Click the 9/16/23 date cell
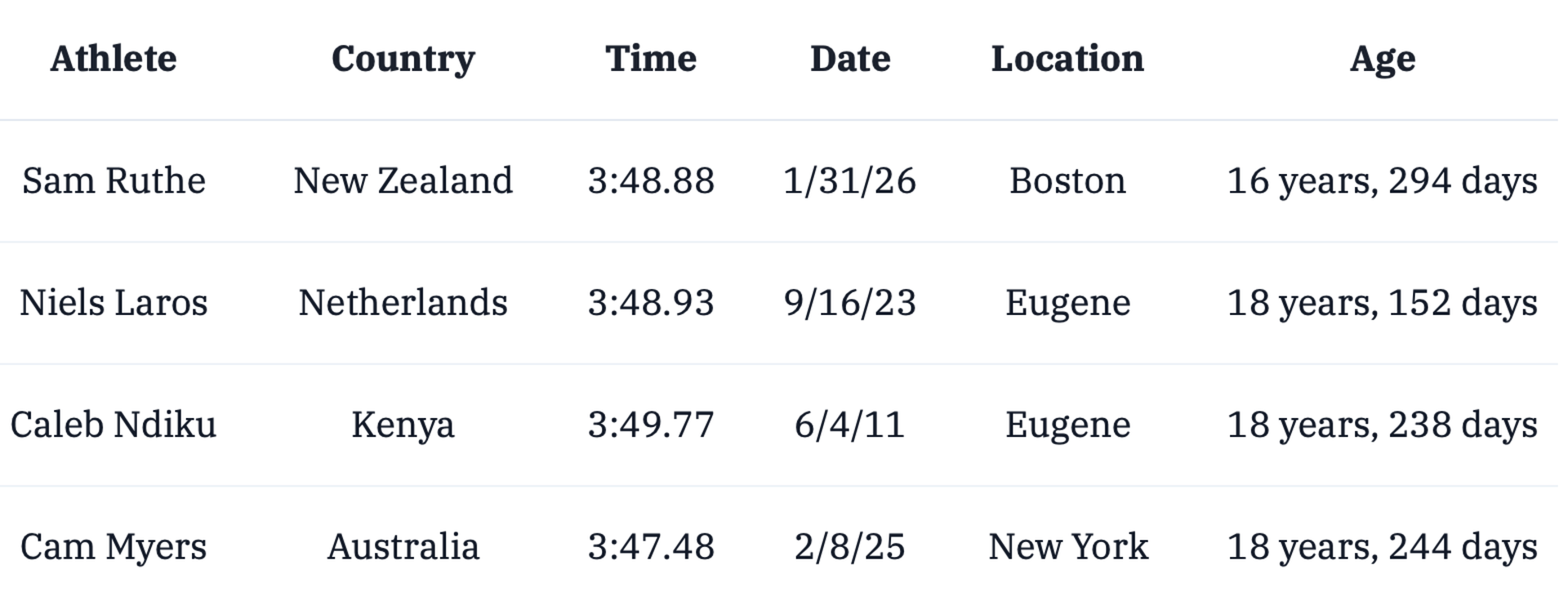The width and height of the screenshot is (1568, 592). pos(849,303)
